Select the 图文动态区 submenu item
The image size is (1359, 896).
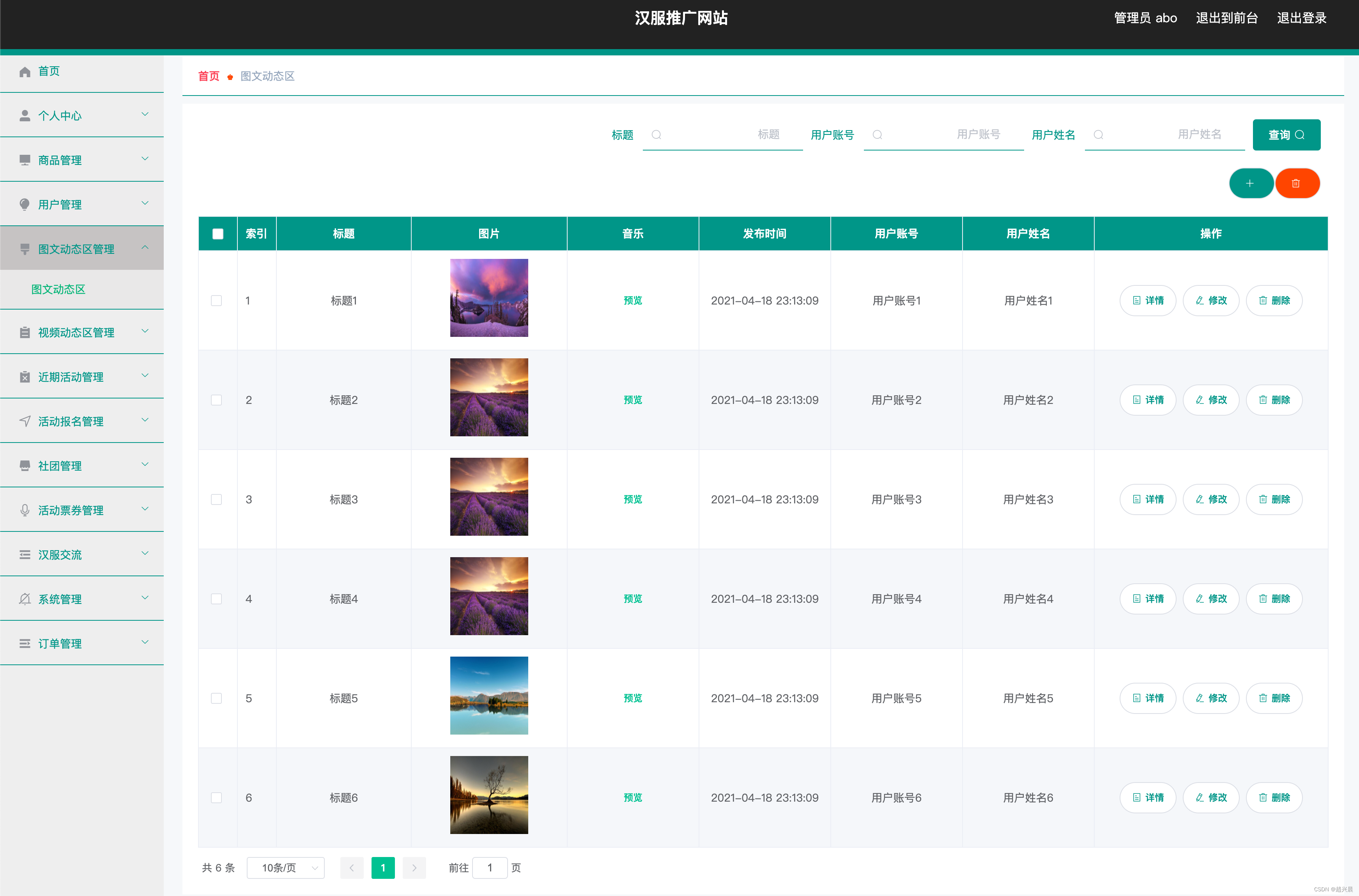point(82,289)
